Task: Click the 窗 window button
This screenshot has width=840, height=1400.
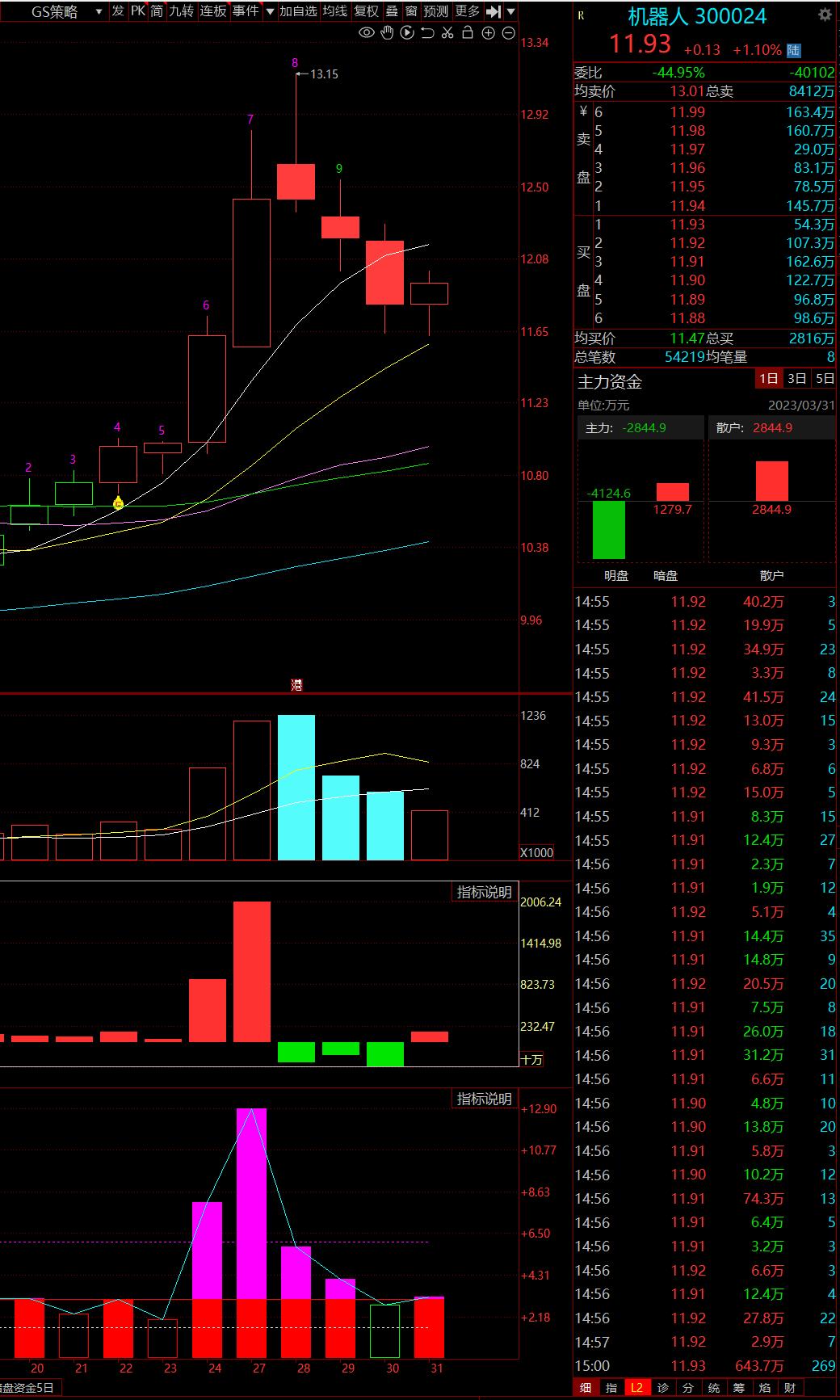Action: pyautogui.click(x=412, y=11)
